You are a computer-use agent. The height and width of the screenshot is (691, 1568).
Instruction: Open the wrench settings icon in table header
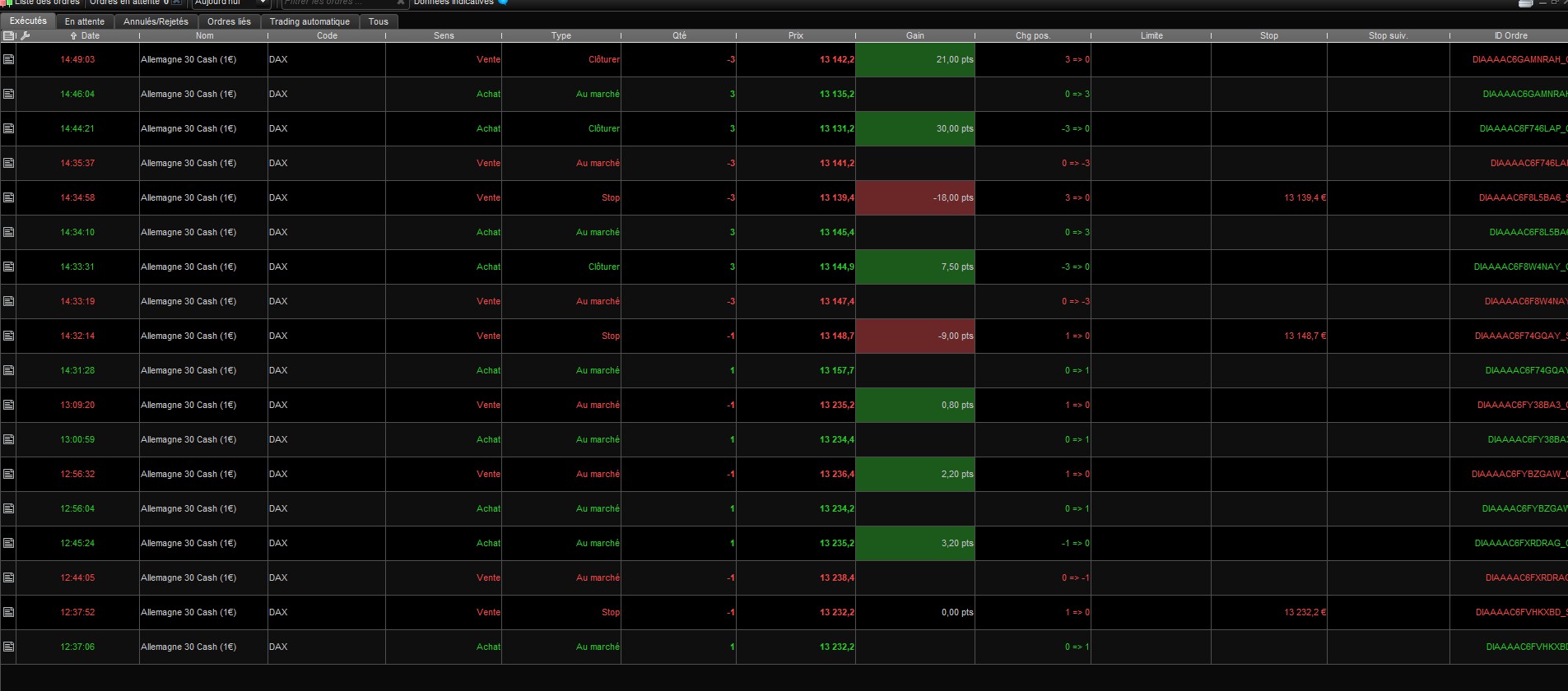(25, 35)
